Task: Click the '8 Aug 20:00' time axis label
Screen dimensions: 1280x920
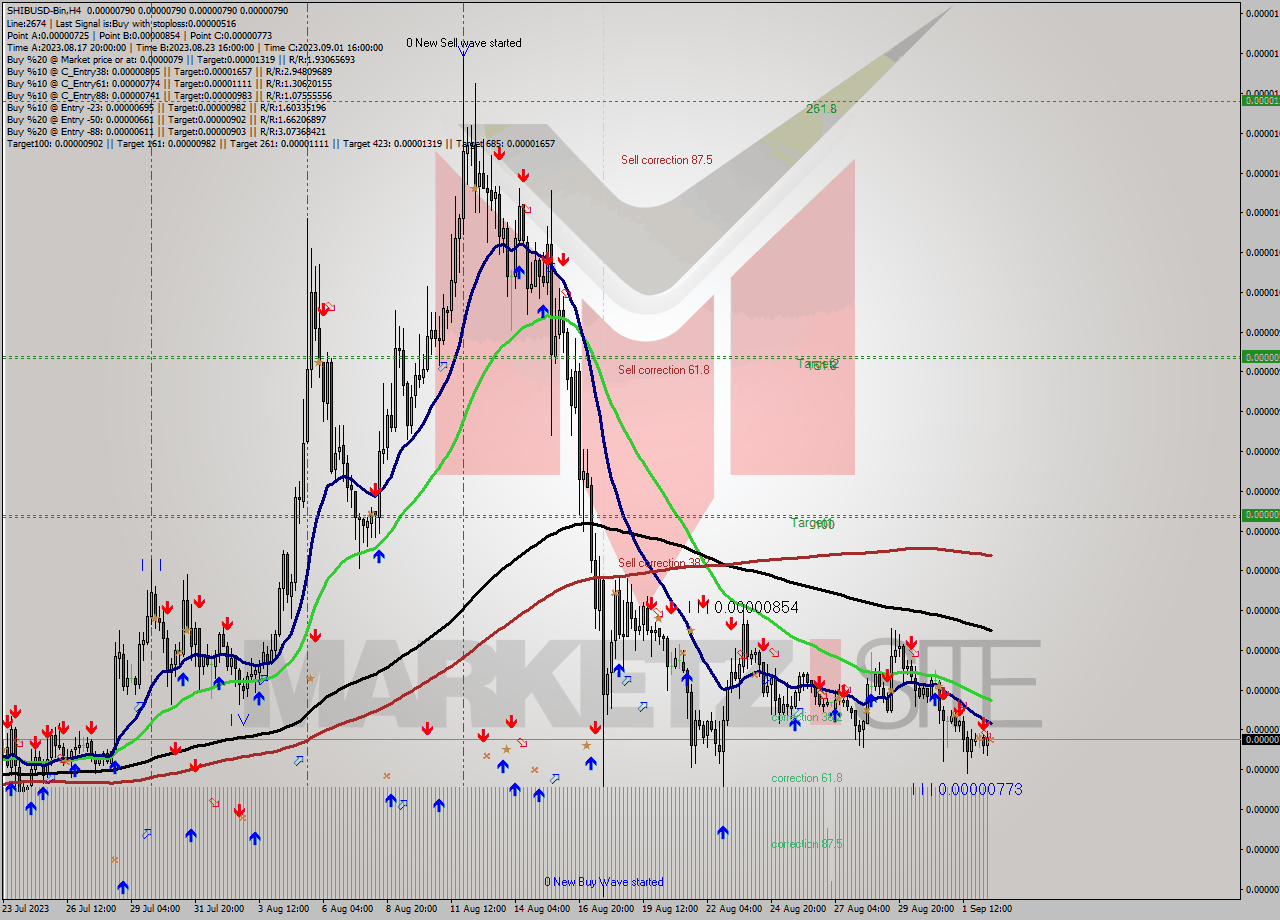Action: point(411,909)
